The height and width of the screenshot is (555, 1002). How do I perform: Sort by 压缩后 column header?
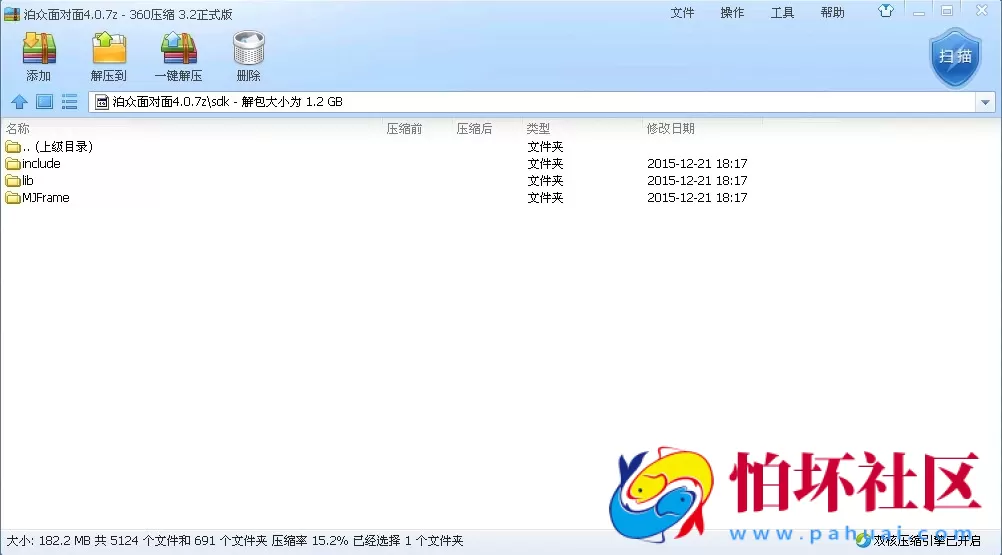click(x=474, y=128)
